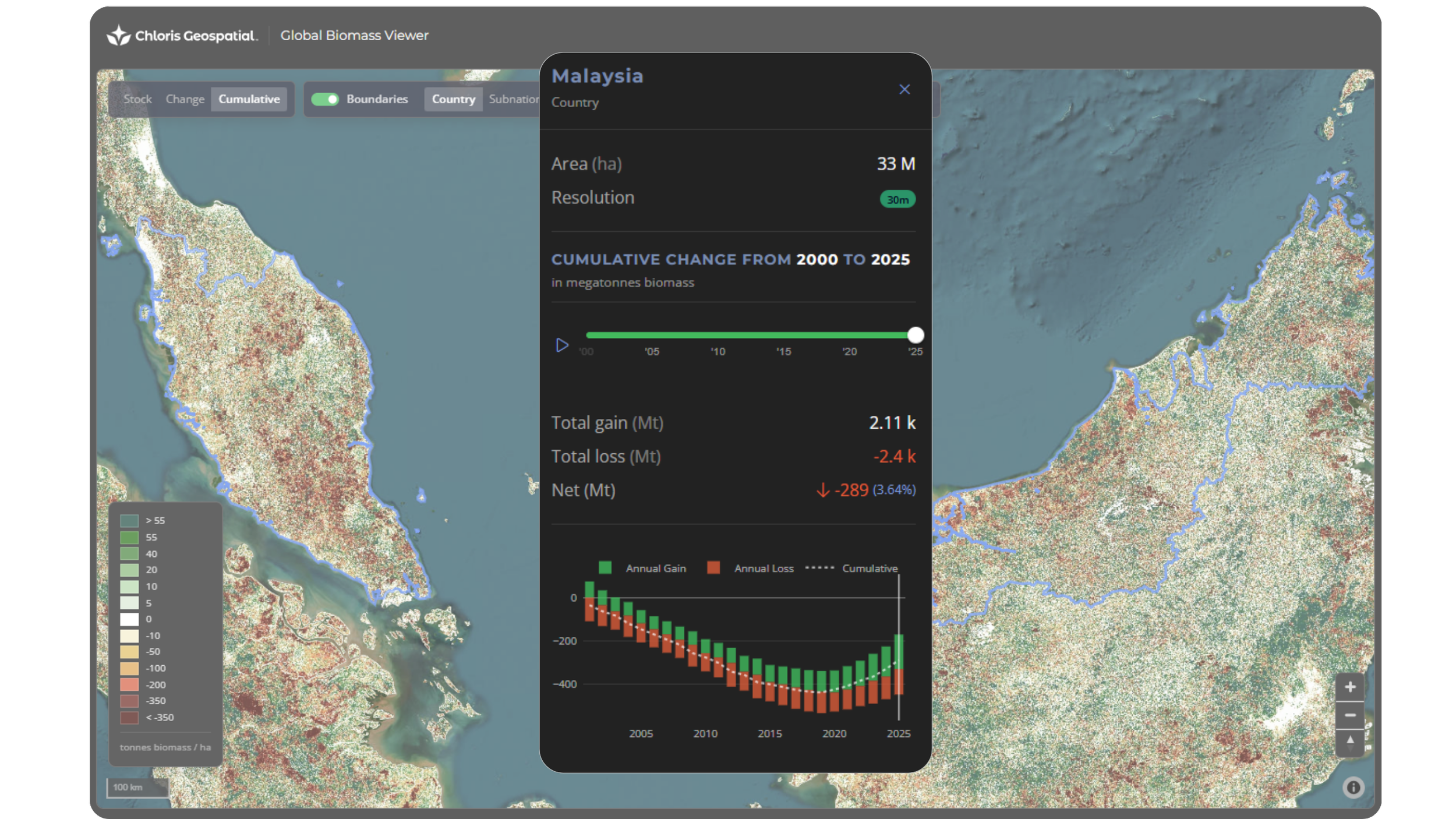Select the Cumulative view tab
Viewport: 1456px width, 819px height.
[249, 100]
